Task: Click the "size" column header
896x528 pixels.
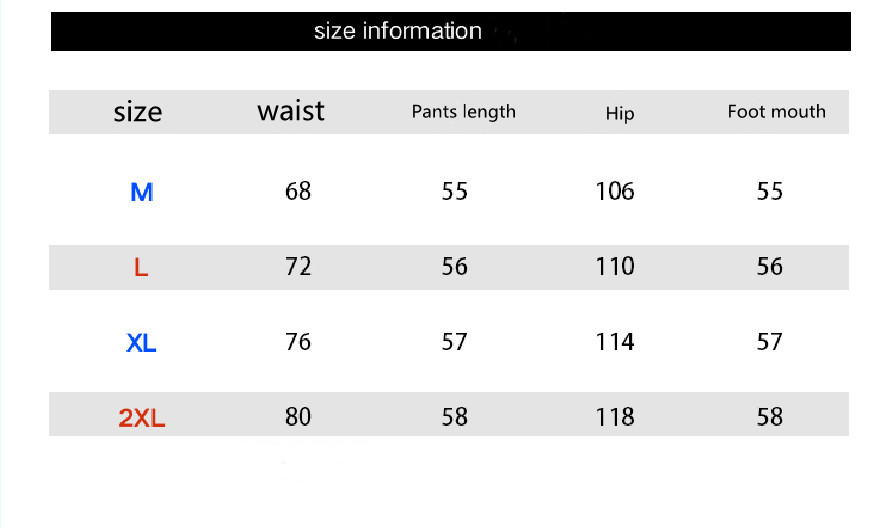Action: [x=138, y=111]
